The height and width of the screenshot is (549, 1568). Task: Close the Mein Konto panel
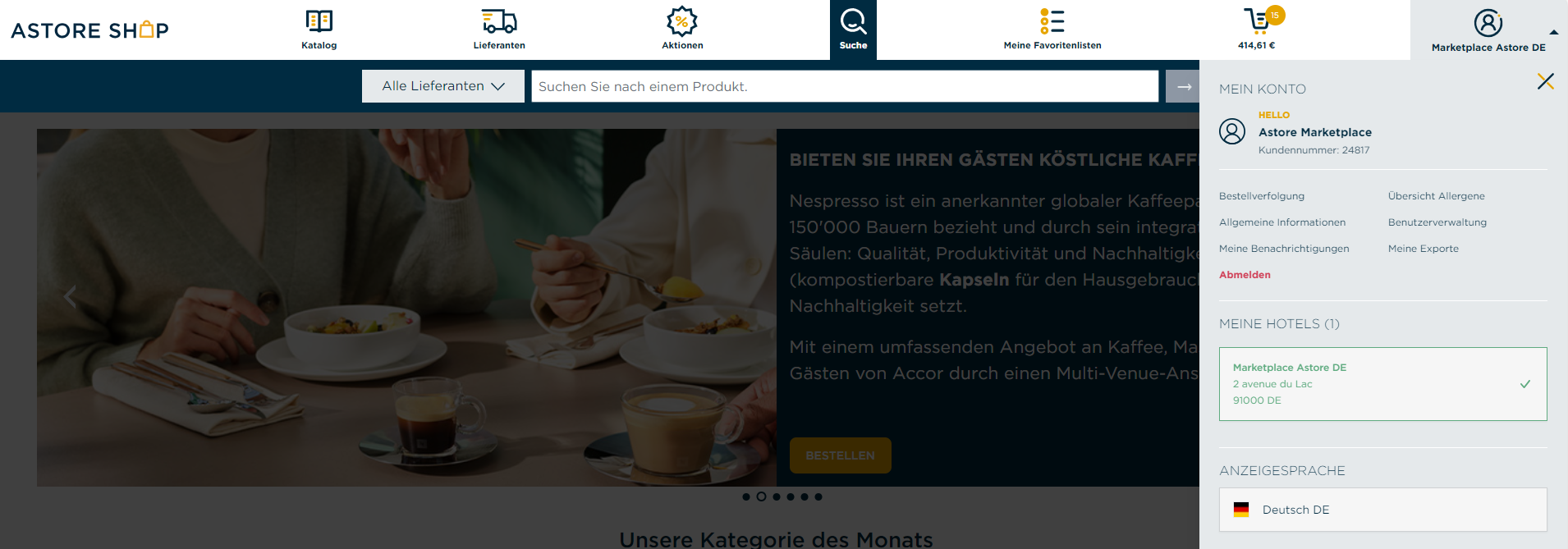(1546, 81)
